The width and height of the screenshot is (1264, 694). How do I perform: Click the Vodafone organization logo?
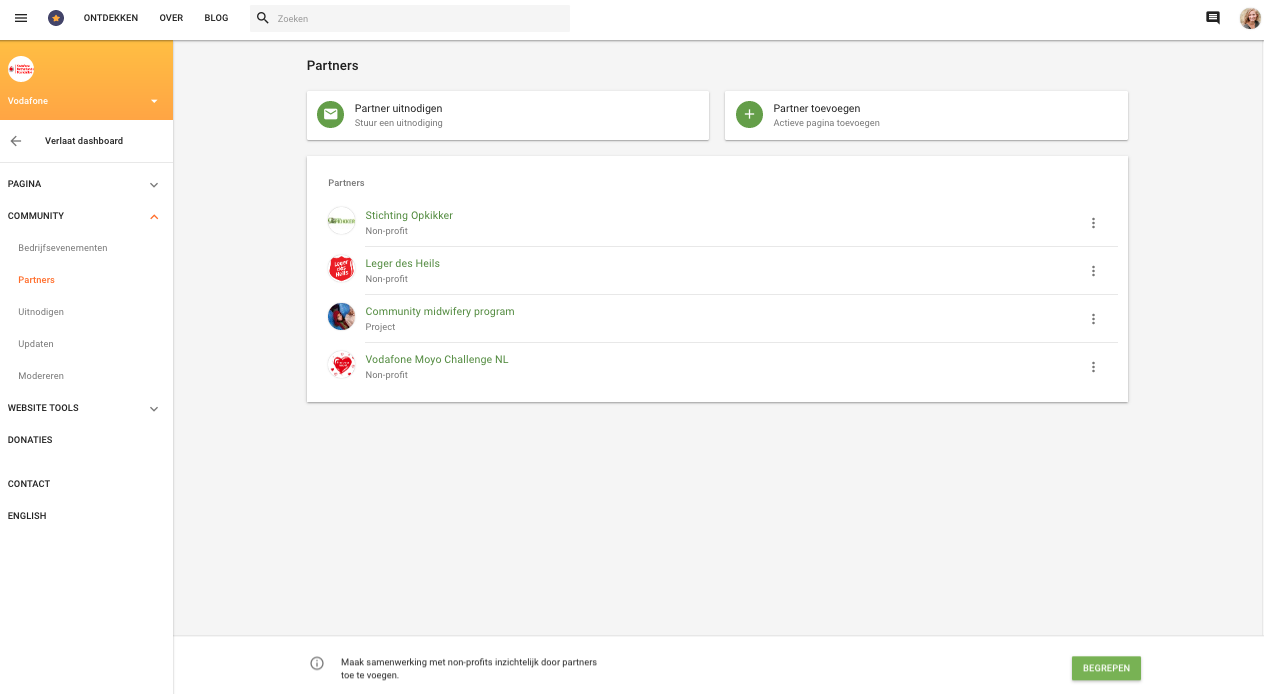[x=21, y=68]
